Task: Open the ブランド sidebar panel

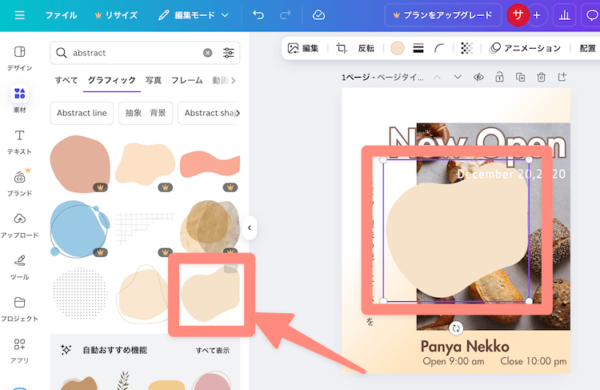Action: click(x=20, y=183)
